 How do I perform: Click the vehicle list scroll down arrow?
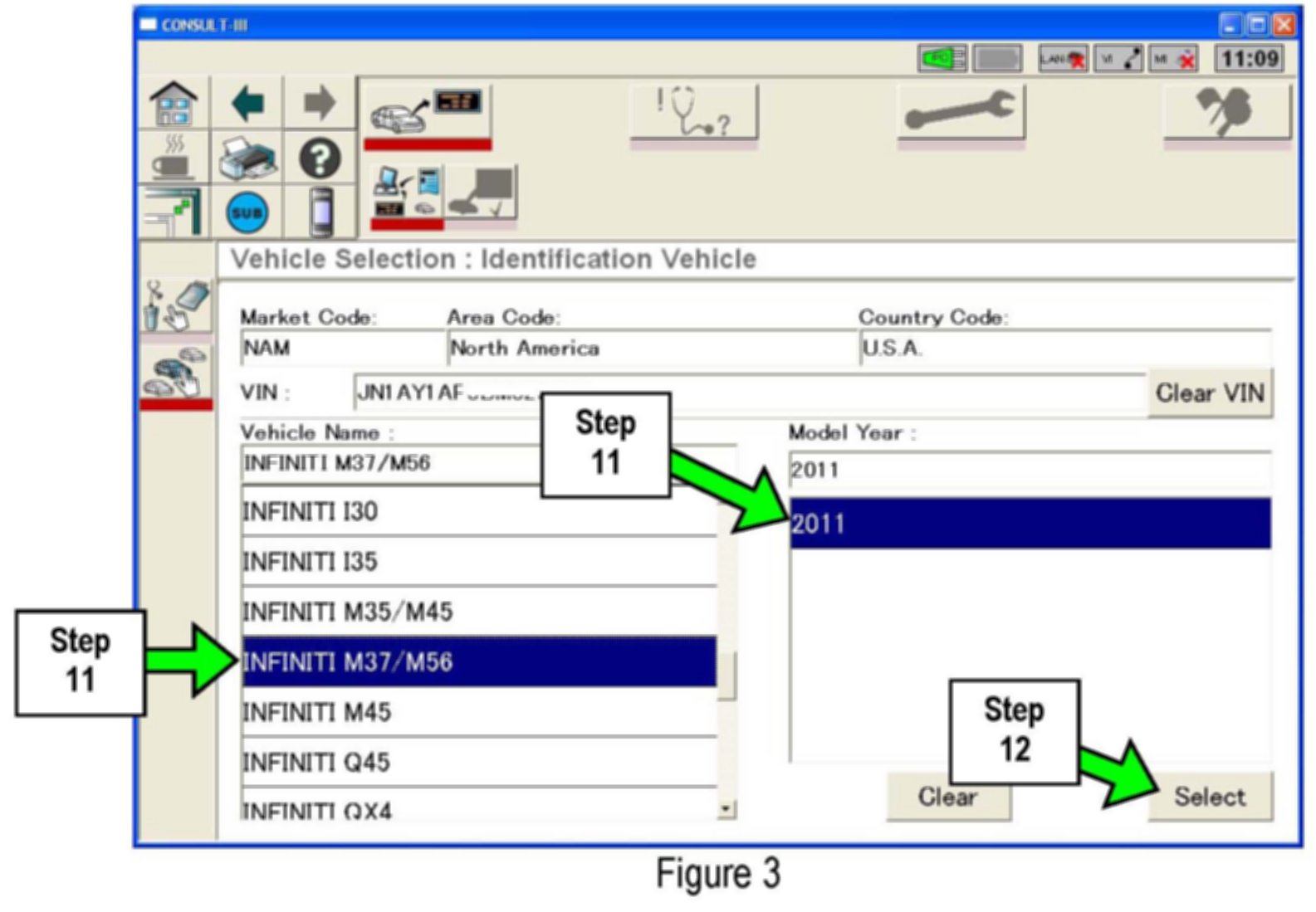point(726,808)
